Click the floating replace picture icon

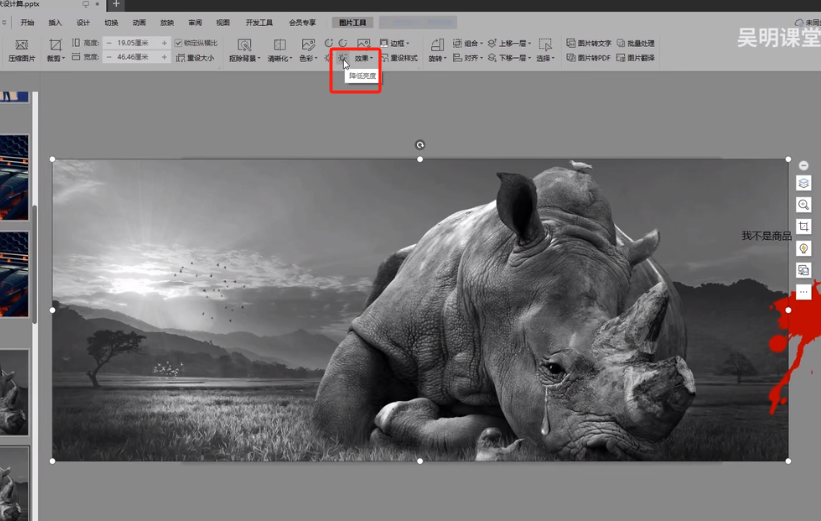(x=804, y=270)
